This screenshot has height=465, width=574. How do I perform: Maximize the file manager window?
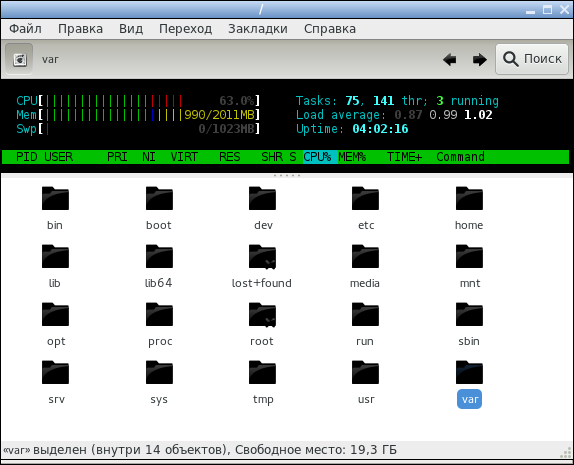547,10
